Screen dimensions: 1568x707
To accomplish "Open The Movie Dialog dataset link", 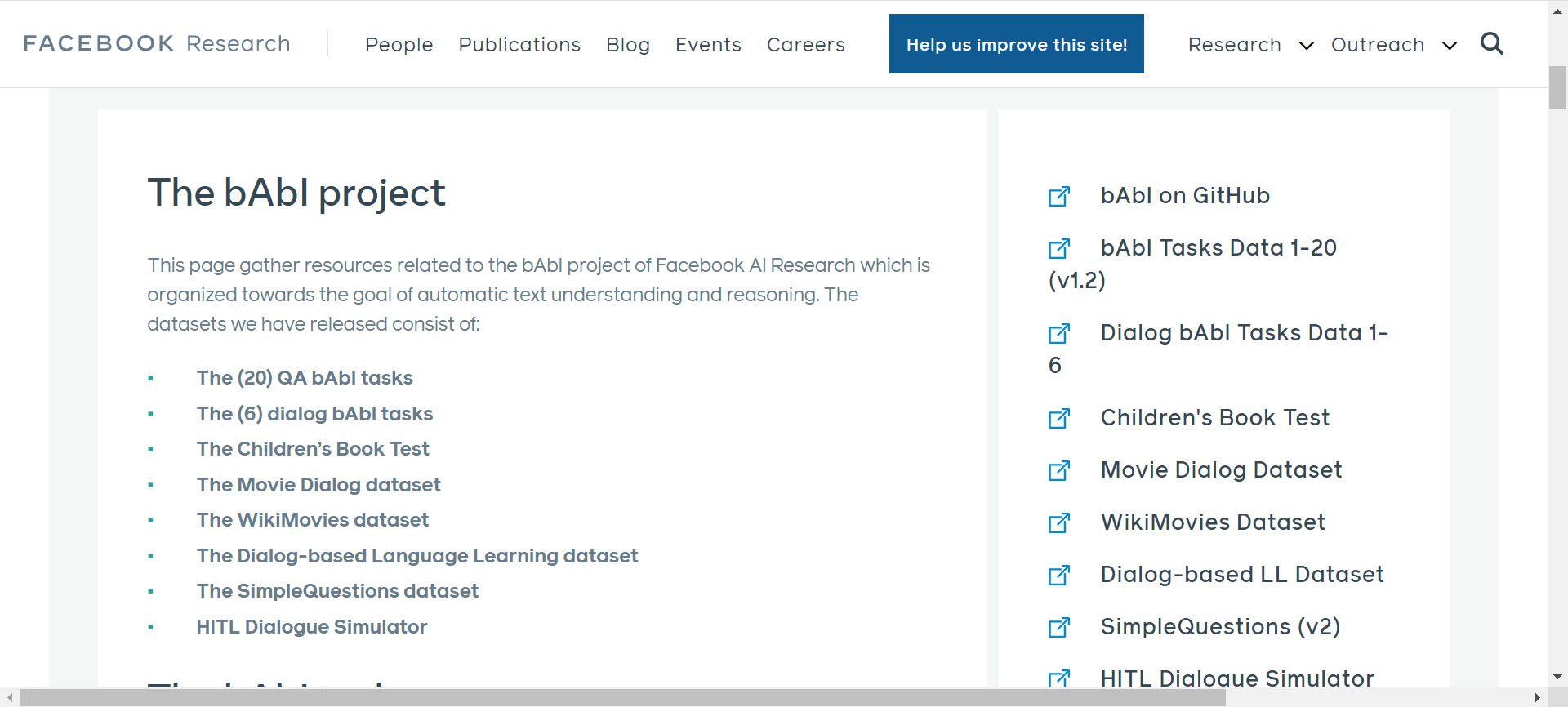I will (x=318, y=485).
